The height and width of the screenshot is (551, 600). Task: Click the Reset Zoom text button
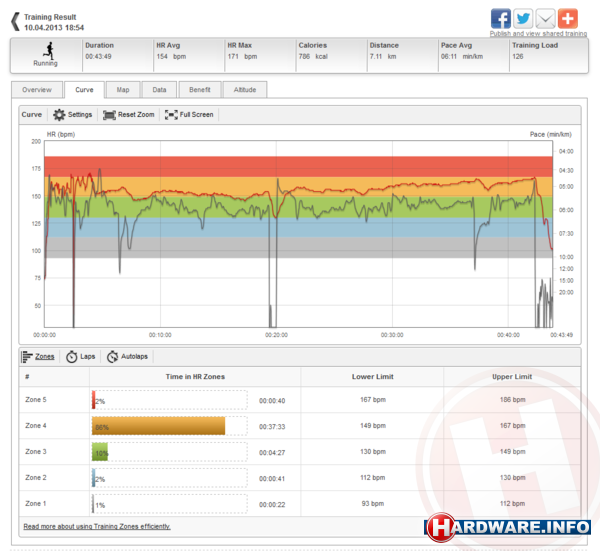tap(136, 114)
